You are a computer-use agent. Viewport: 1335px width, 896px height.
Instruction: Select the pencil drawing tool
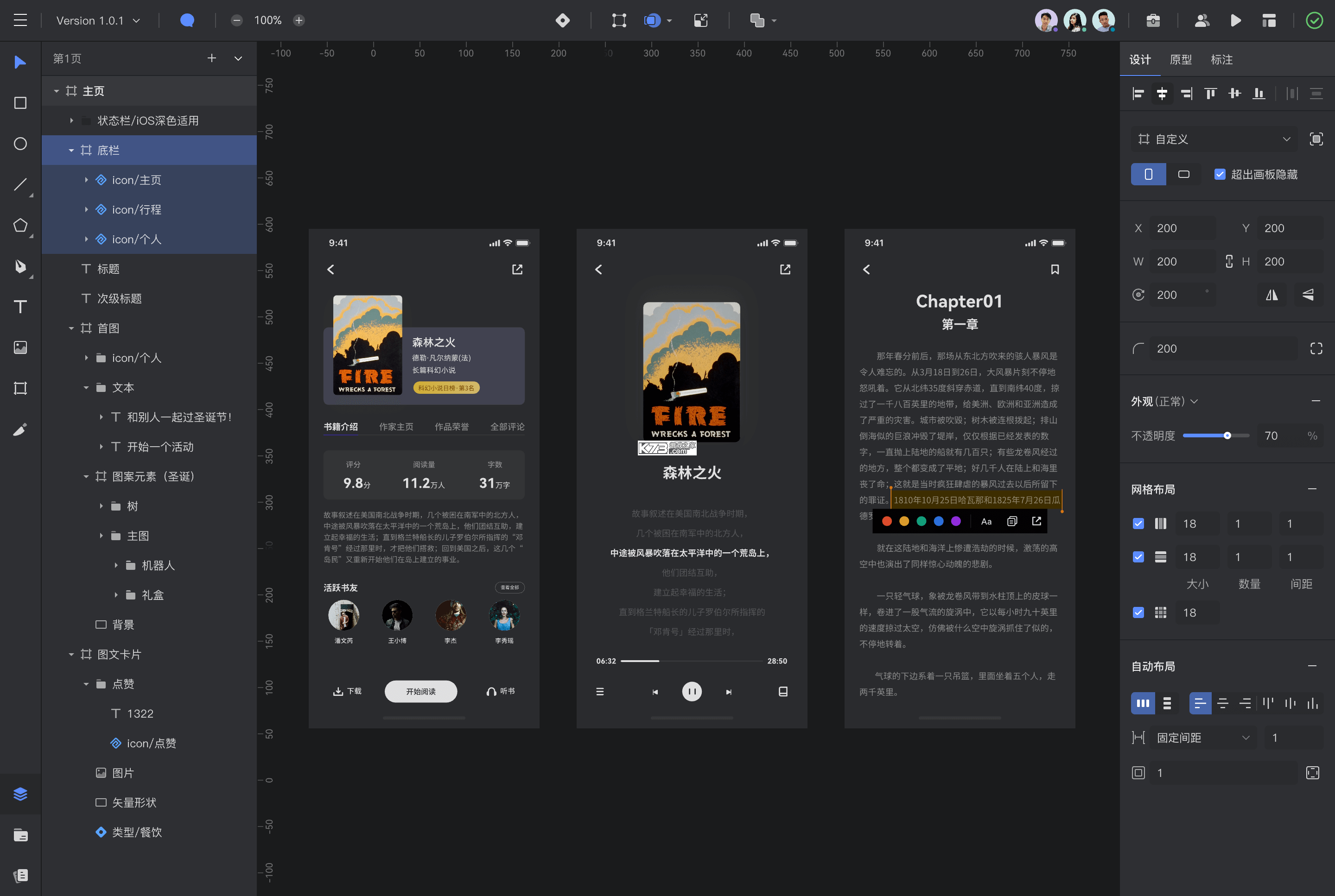pyautogui.click(x=20, y=429)
